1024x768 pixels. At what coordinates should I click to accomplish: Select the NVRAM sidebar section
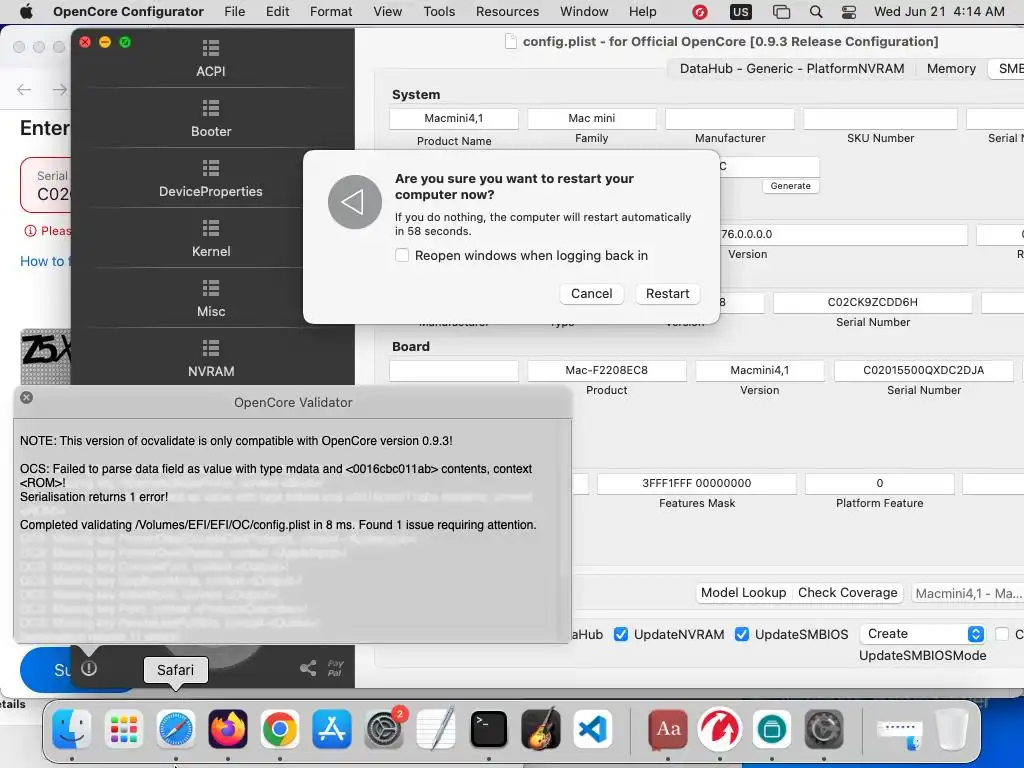click(x=210, y=359)
